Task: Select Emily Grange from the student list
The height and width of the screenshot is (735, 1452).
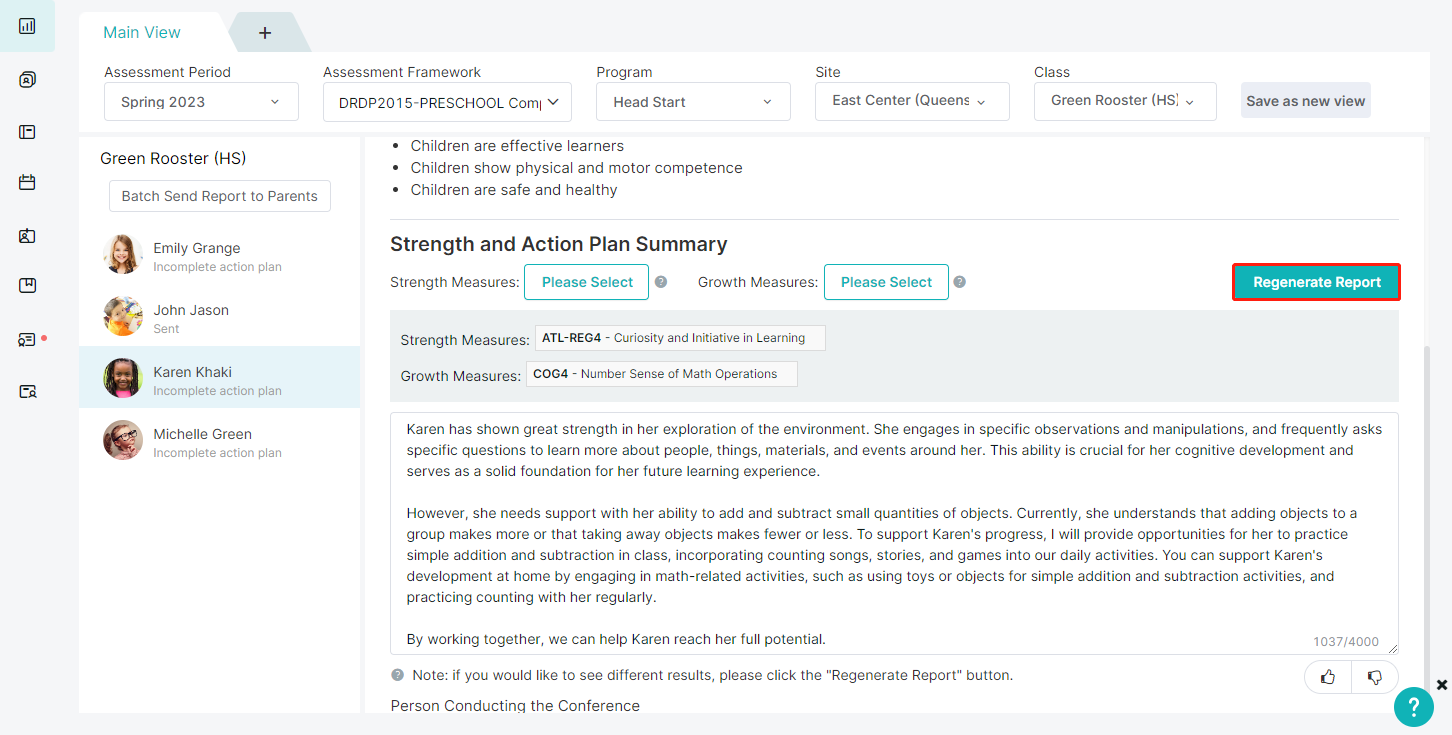Action: click(x=220, y=255)
